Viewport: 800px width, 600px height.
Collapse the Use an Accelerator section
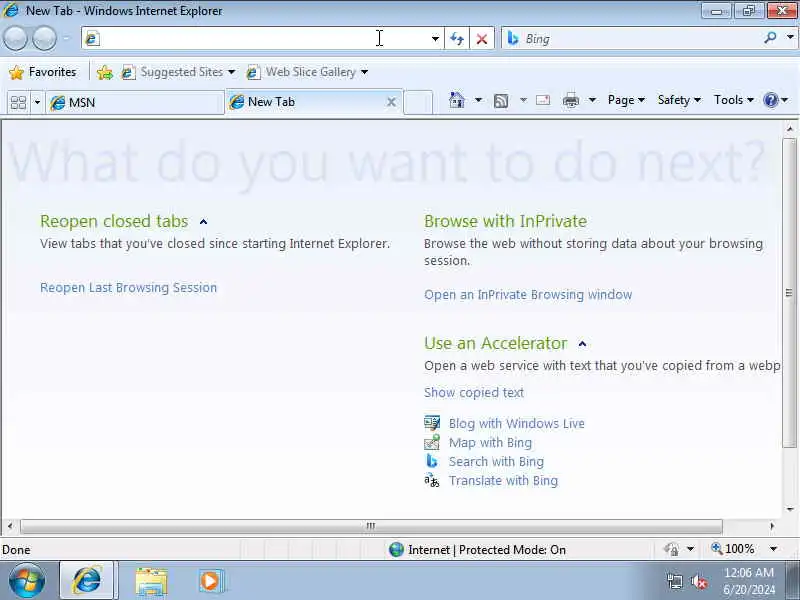point(582,344)
